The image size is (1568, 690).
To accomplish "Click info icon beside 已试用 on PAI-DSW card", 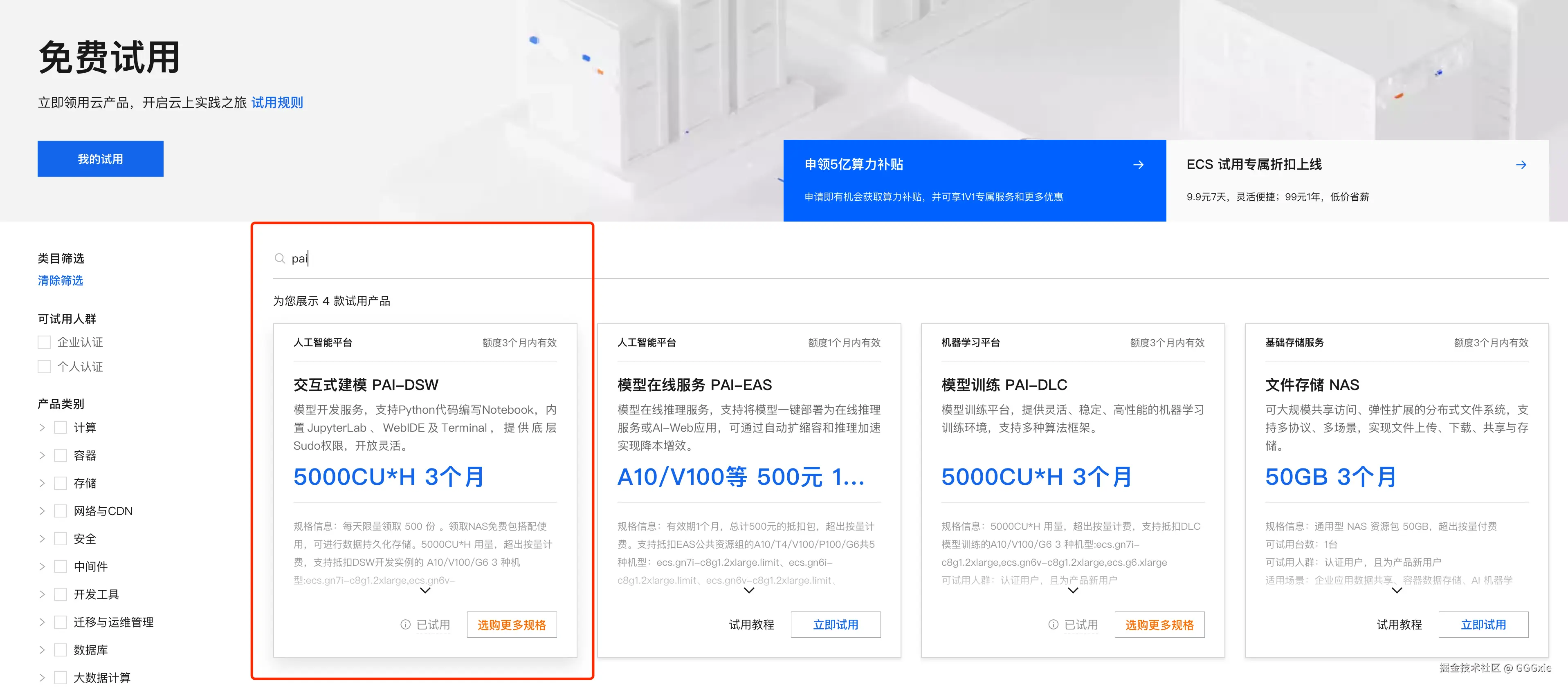I will point(405,625).
